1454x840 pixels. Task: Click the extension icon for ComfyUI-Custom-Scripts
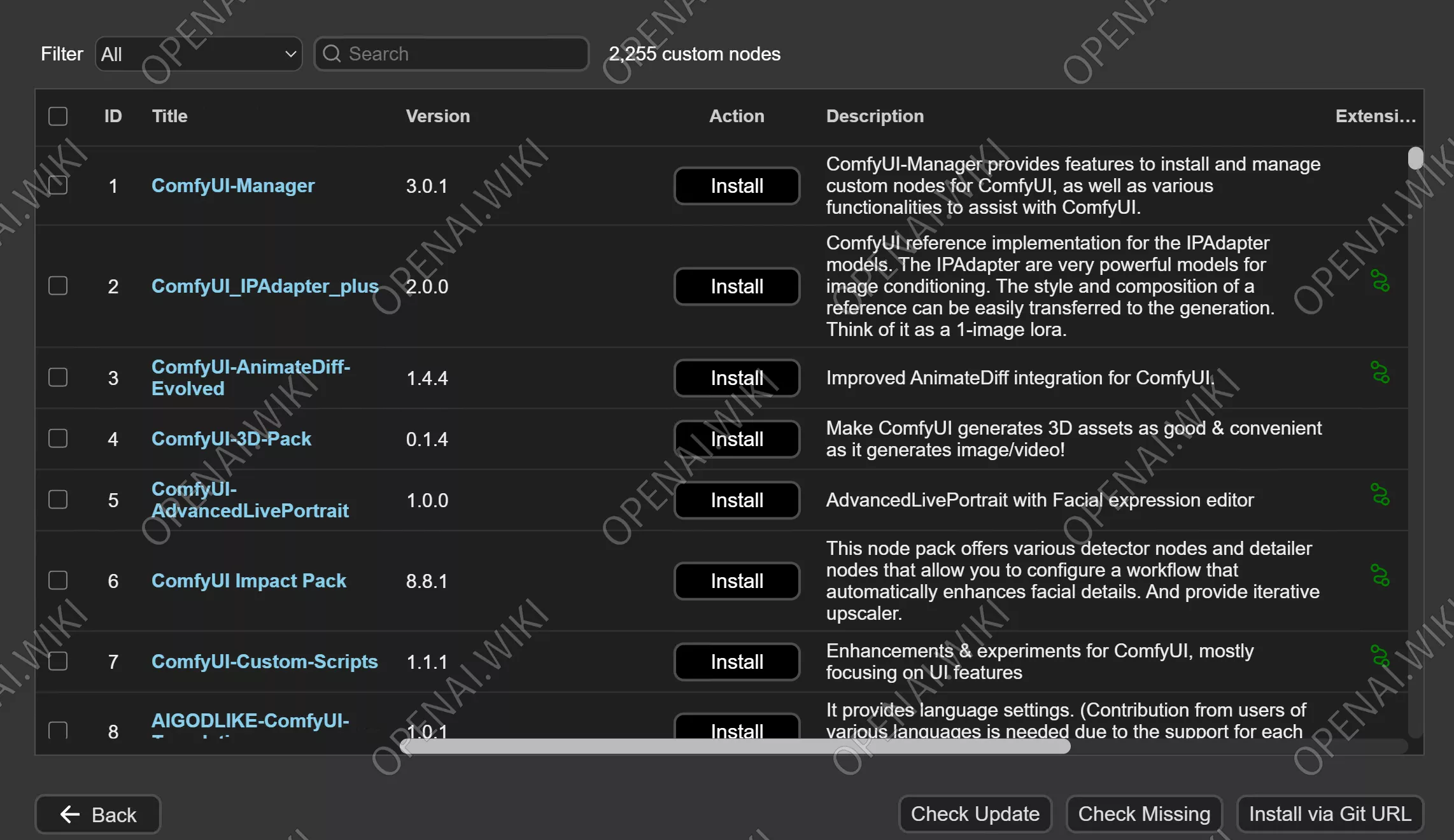pos(1380,656)
